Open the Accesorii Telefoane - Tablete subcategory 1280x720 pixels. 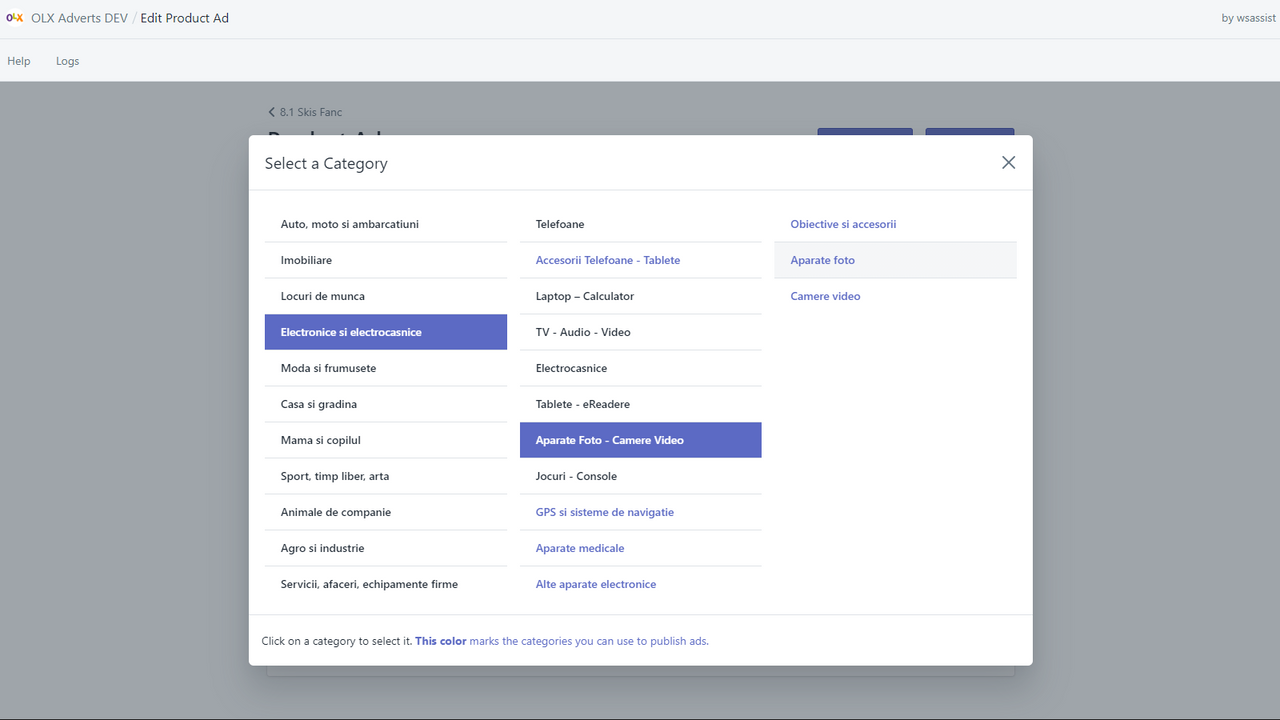click(607, 260)
